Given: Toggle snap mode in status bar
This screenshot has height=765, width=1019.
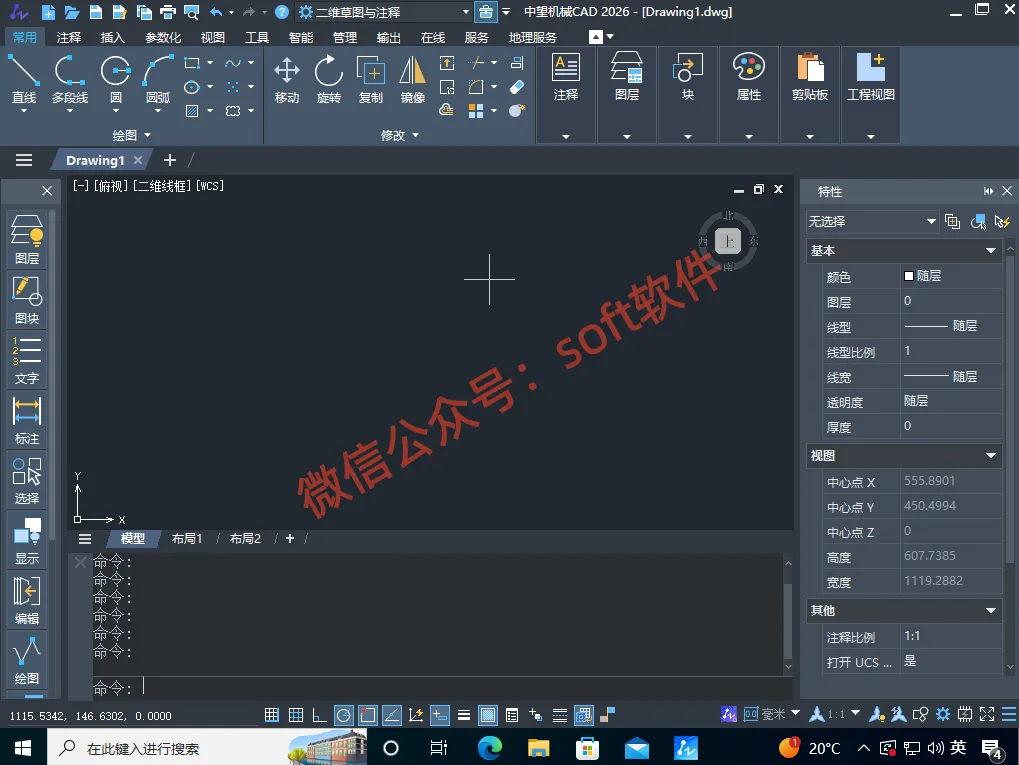Looking at the screenshot, I should coord(272,715).
